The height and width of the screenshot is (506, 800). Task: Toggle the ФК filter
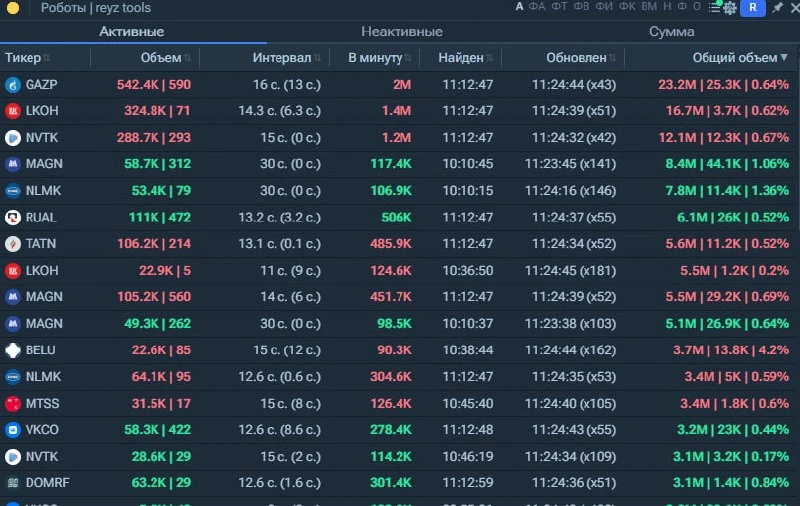point(627,7)
